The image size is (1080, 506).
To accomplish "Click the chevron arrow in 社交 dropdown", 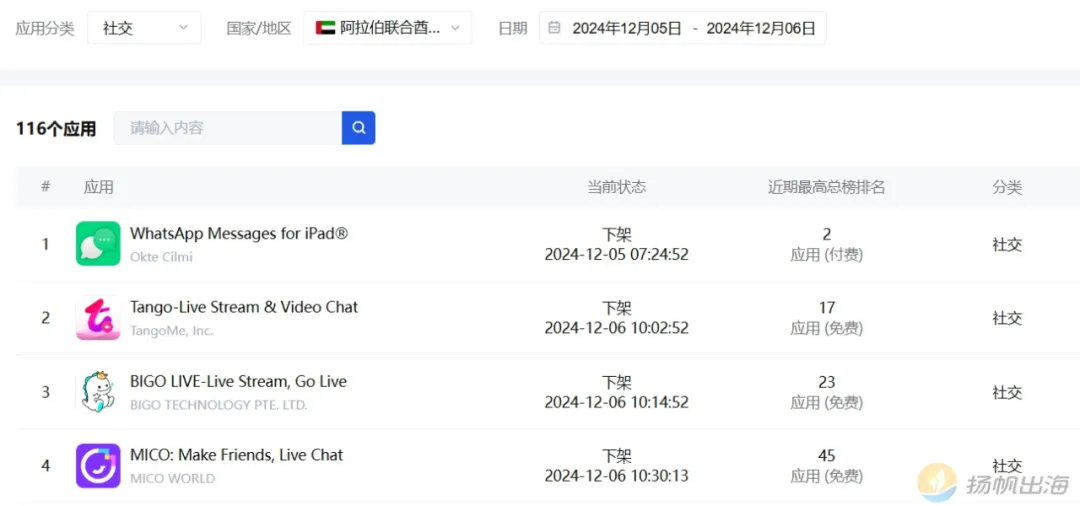I will click(183, 28).
